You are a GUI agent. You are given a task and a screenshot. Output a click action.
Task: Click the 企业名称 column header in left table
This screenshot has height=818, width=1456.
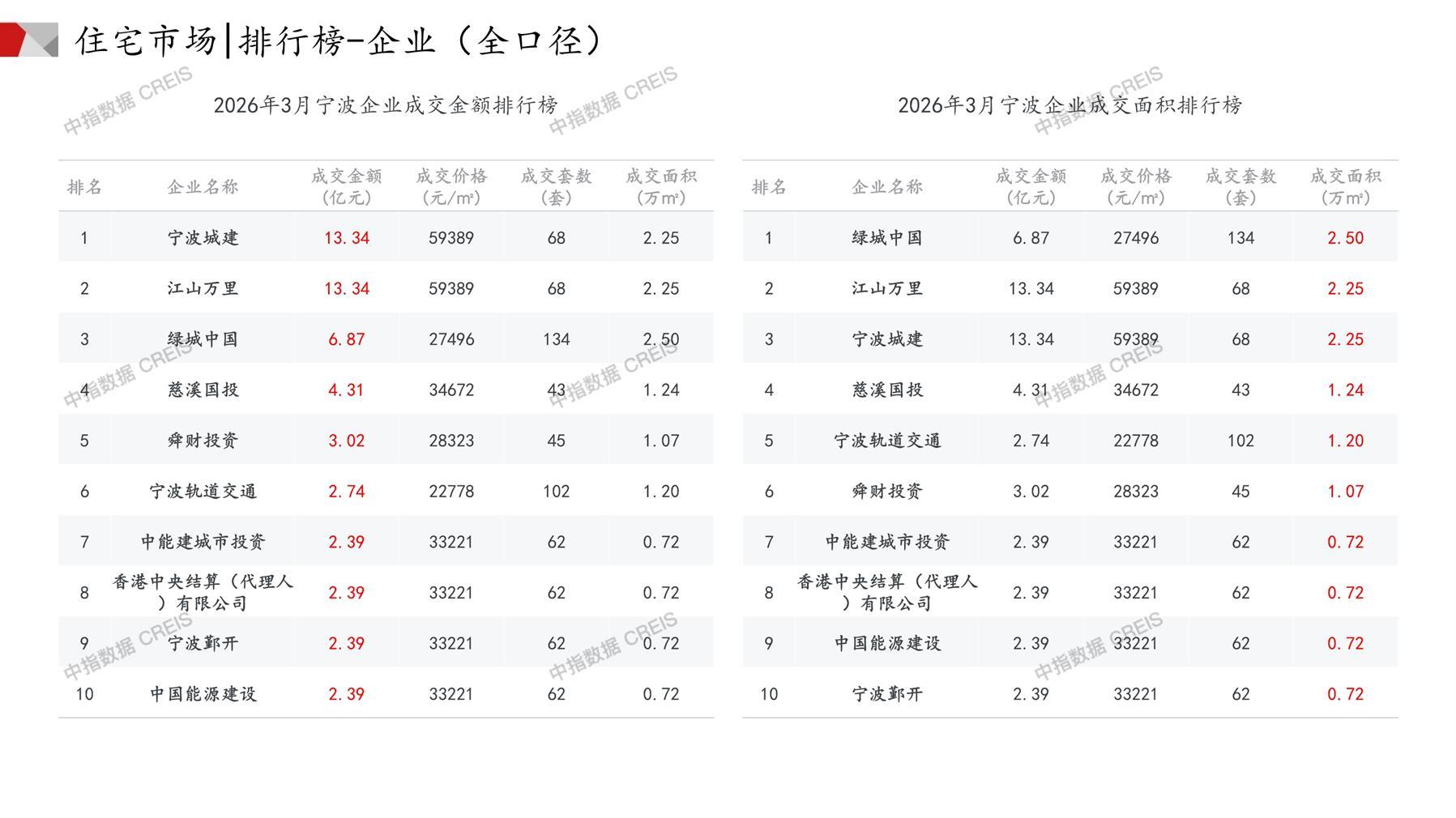203,187
